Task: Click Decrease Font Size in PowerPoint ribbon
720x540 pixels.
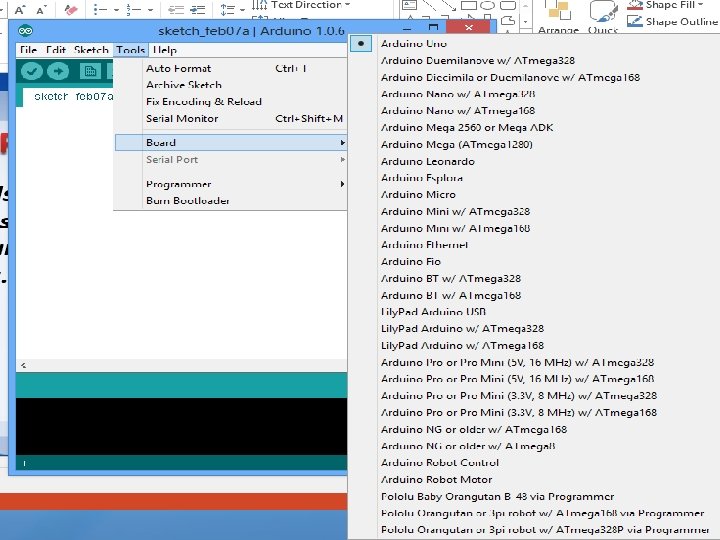Action: (41, 9)
